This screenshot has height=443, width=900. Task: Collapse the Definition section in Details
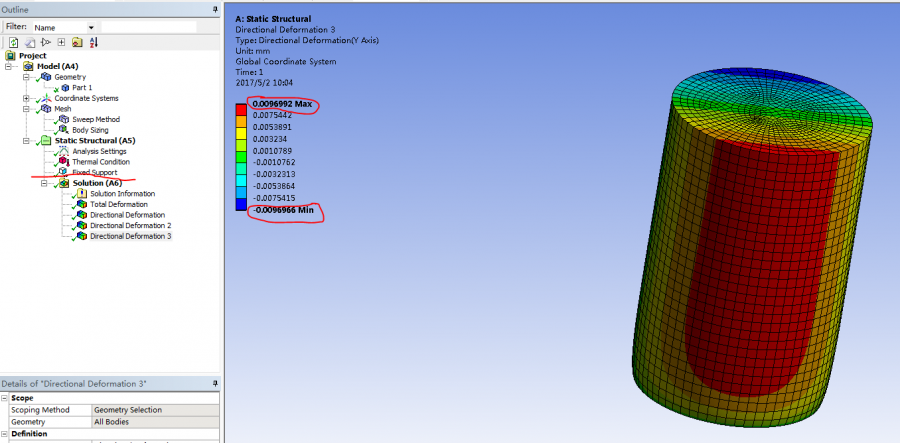pos(5,434)
